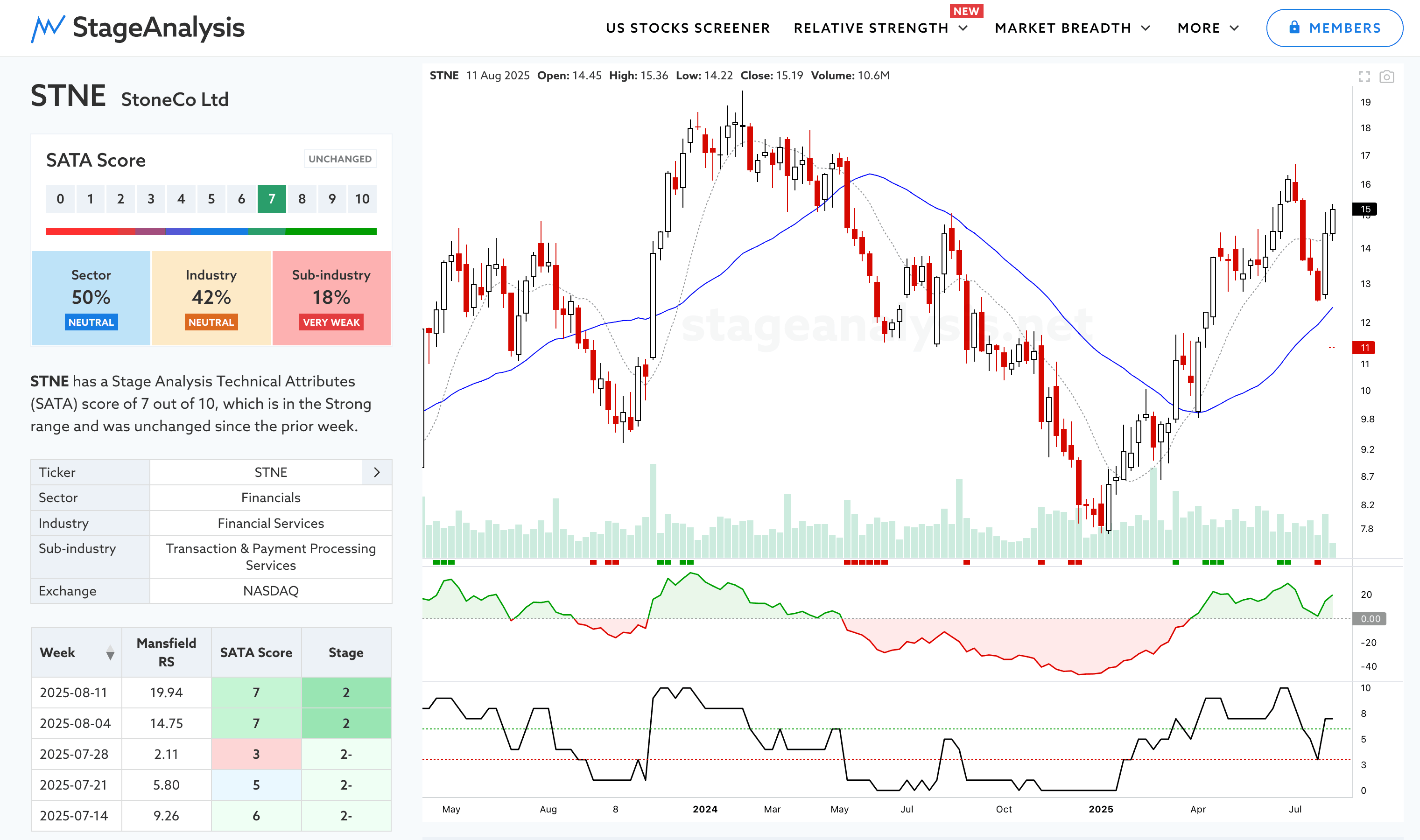Select SATA score box 3
Viewport: 1420px width, 840px height.
(151, 199)
